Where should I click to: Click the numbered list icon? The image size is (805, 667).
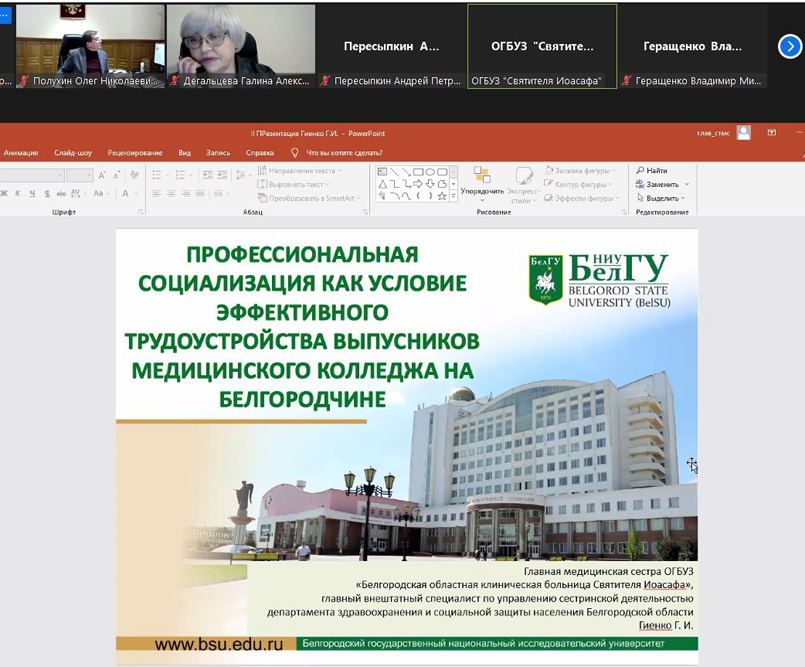click(x=180, y=175)
